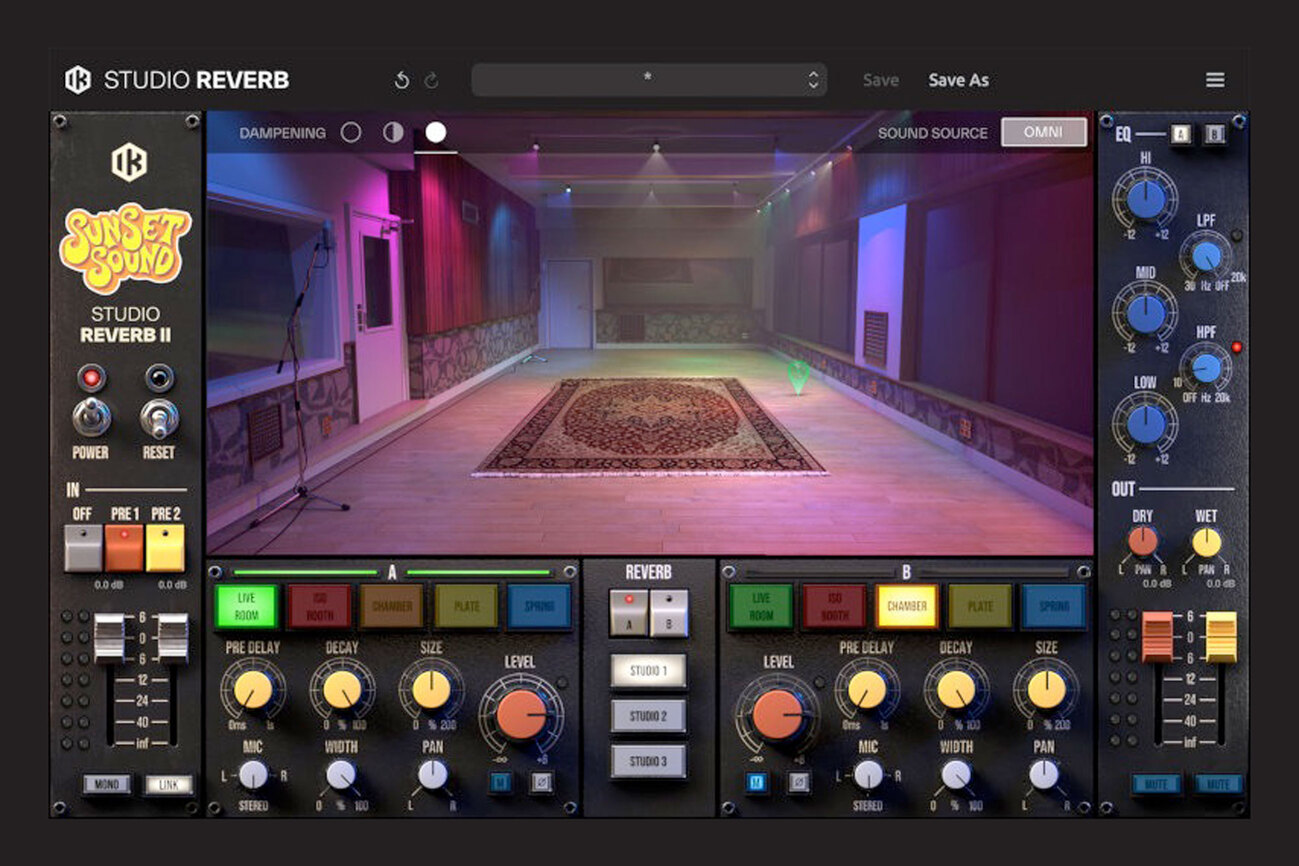Select EQ slot A button
Screen dimensions: 1299x866
(x=1181, y=135)
